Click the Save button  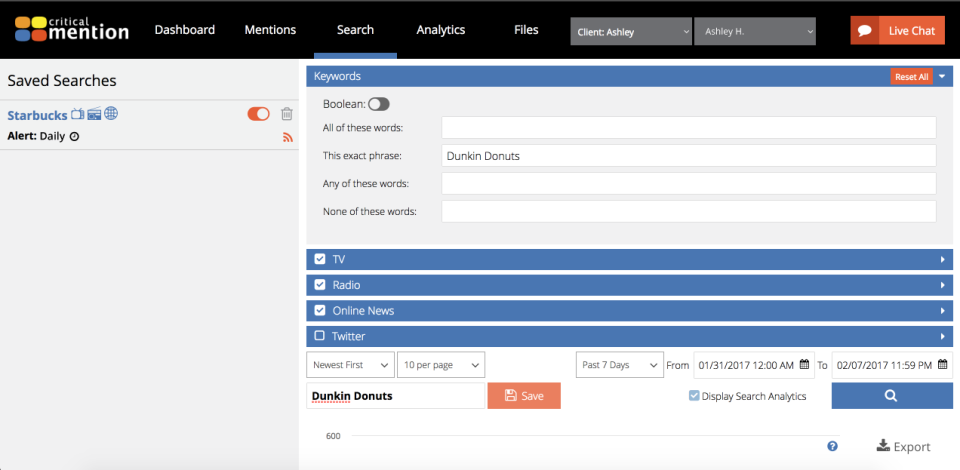524,396
